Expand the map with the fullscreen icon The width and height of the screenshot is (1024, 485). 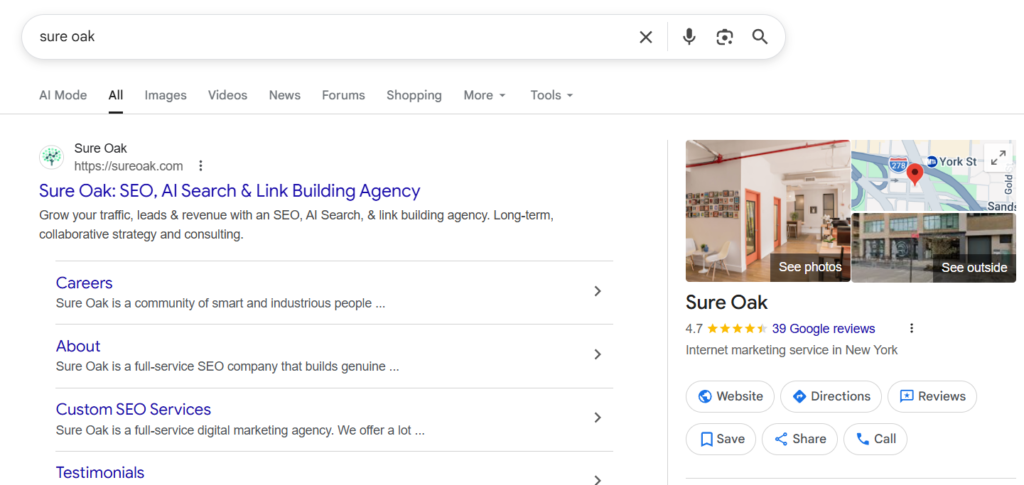(x=997, y=158)
